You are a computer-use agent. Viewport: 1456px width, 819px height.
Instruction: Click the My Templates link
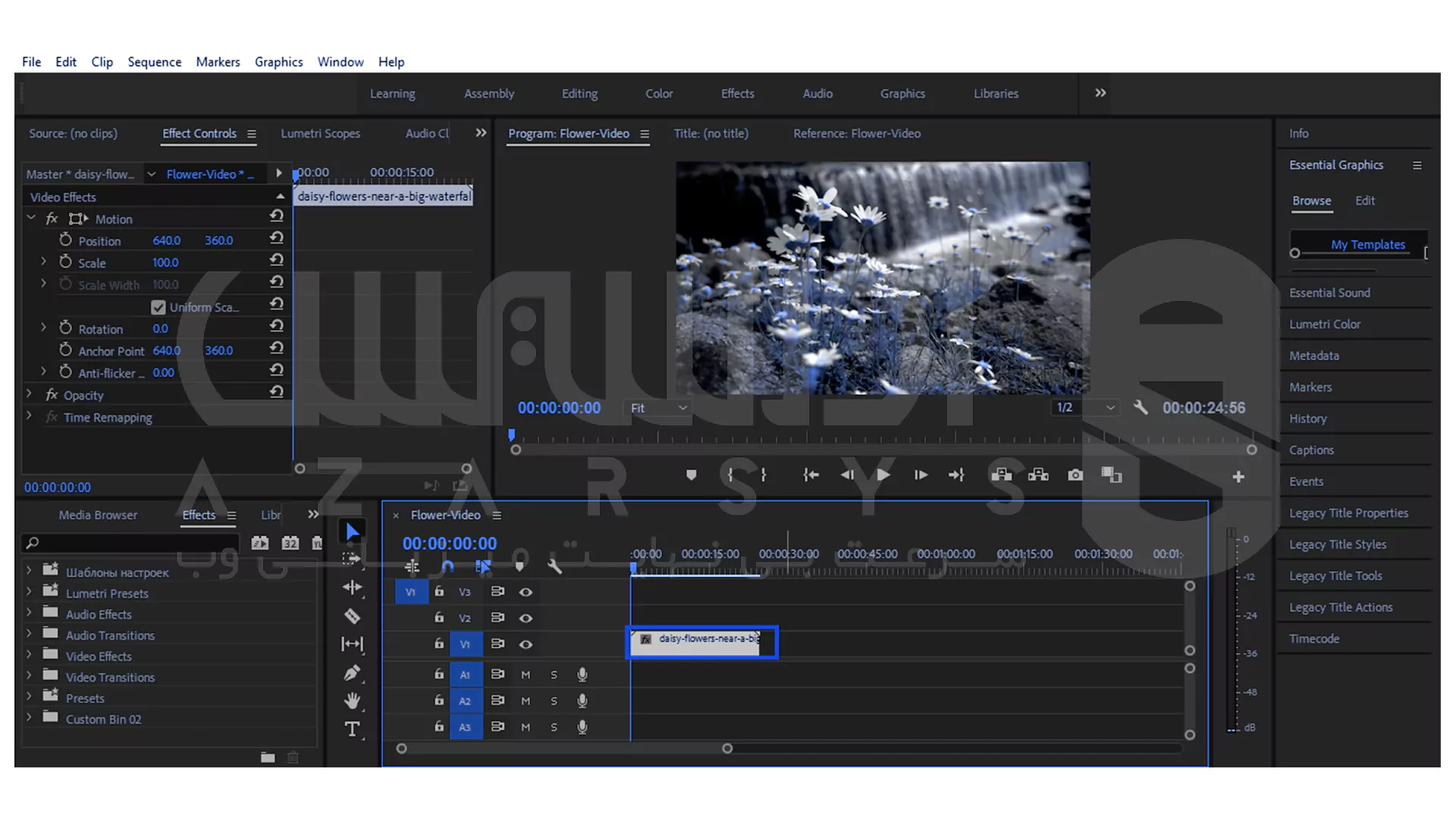coord(1367,244)
